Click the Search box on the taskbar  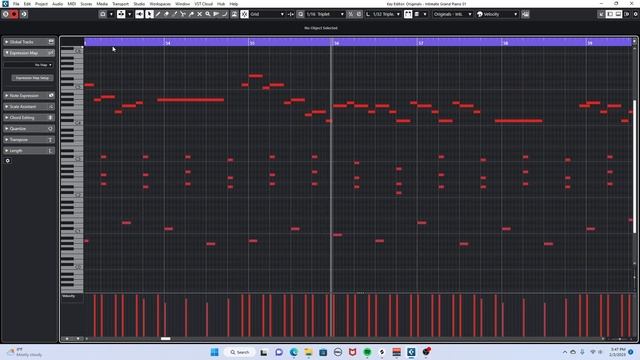click(x=240, y=352)
